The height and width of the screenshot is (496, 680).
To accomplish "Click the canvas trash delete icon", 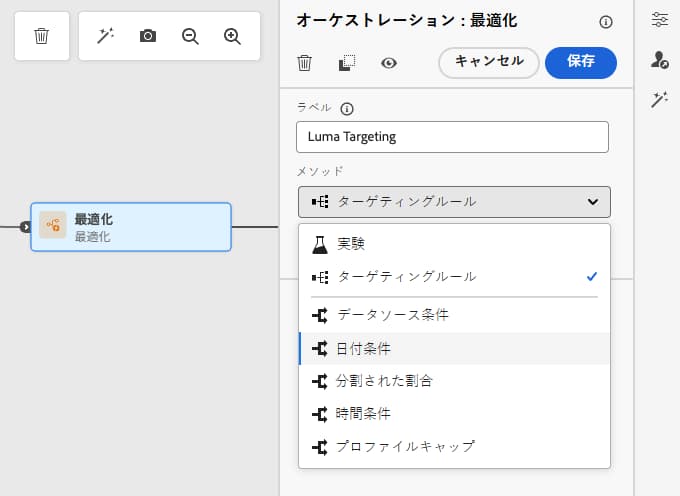I will 41,36.
